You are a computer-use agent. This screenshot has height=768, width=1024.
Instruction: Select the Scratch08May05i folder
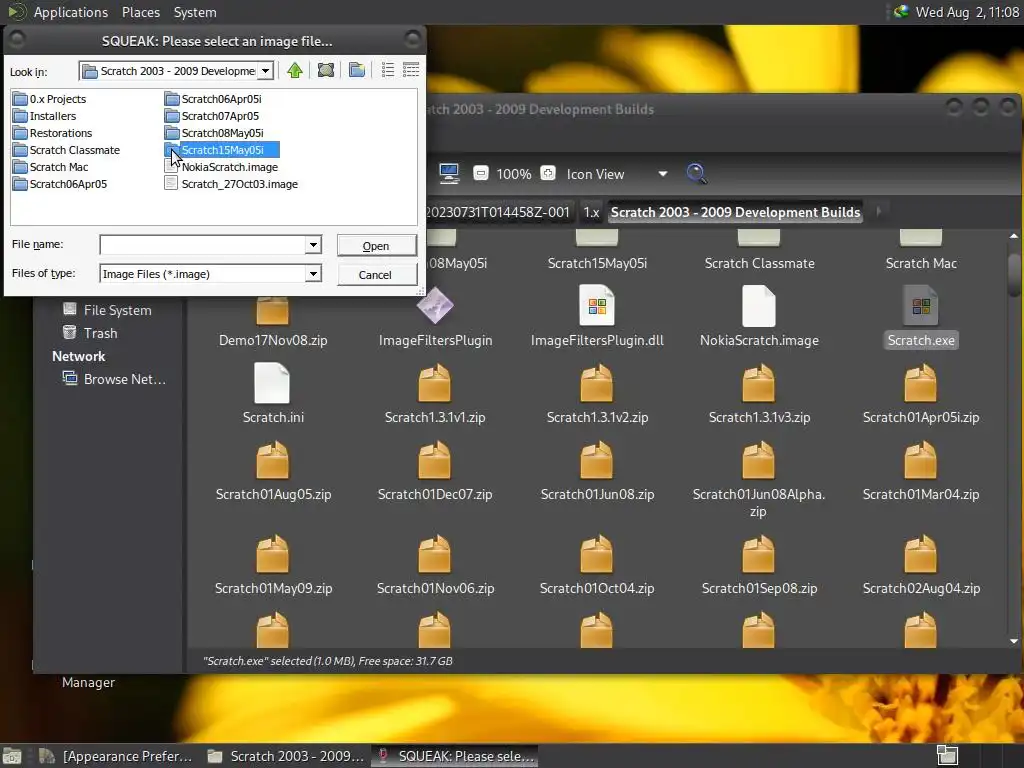click(214, 133)
